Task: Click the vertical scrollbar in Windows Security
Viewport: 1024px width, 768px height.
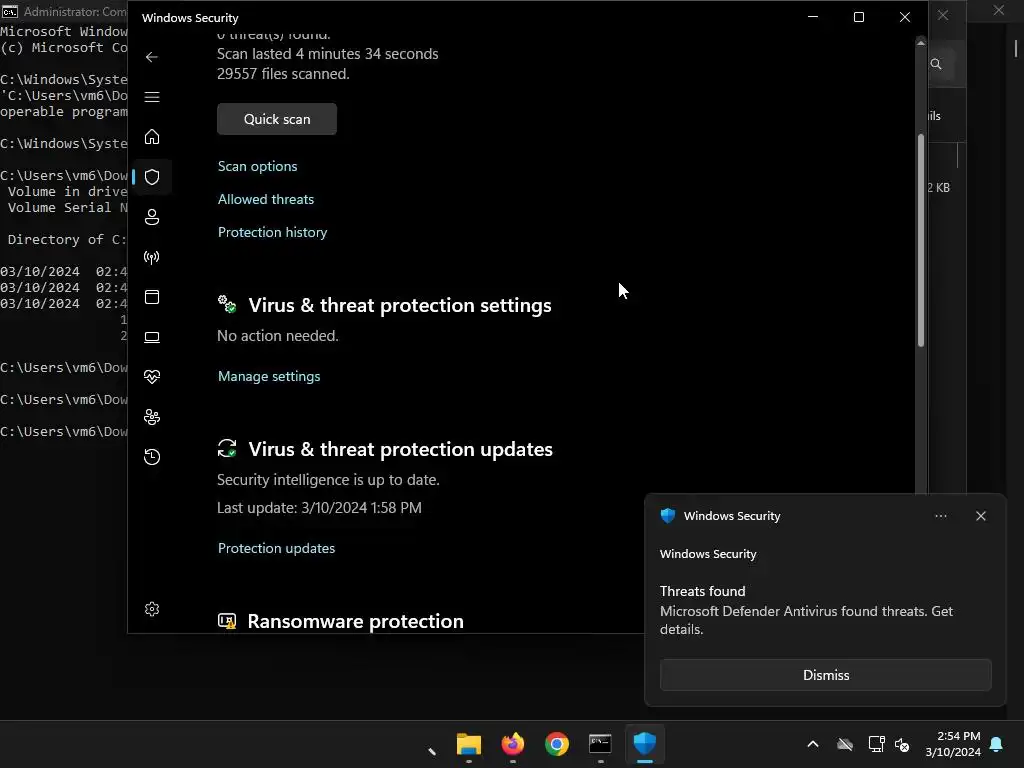Action: [921, 240]
